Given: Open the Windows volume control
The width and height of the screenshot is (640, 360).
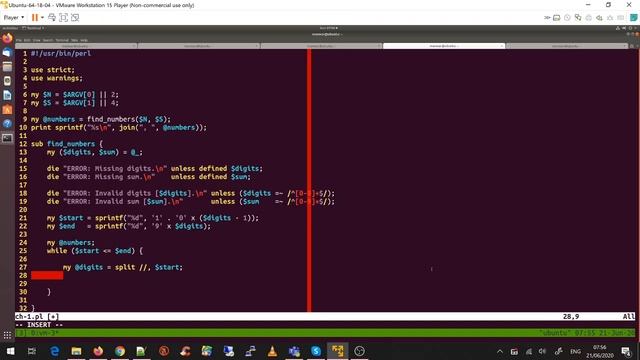Looking at the screenshot, I should tap(542, 351).
